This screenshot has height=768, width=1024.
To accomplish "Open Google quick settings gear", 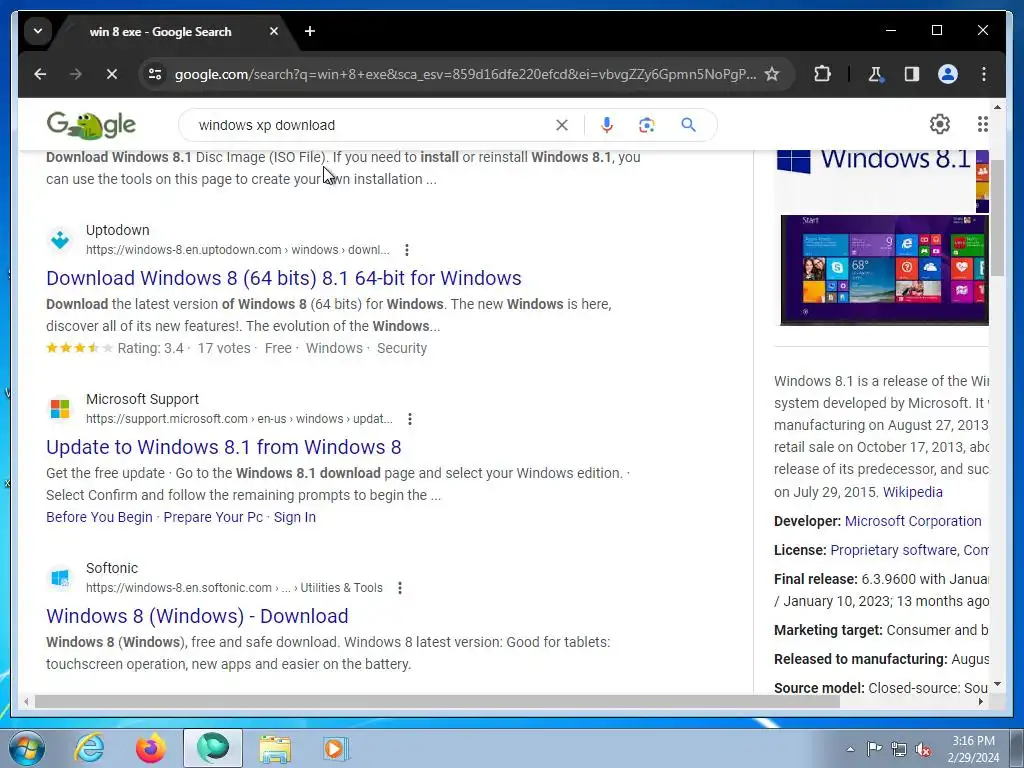I will pyautogui.click(x=940, y=124).
